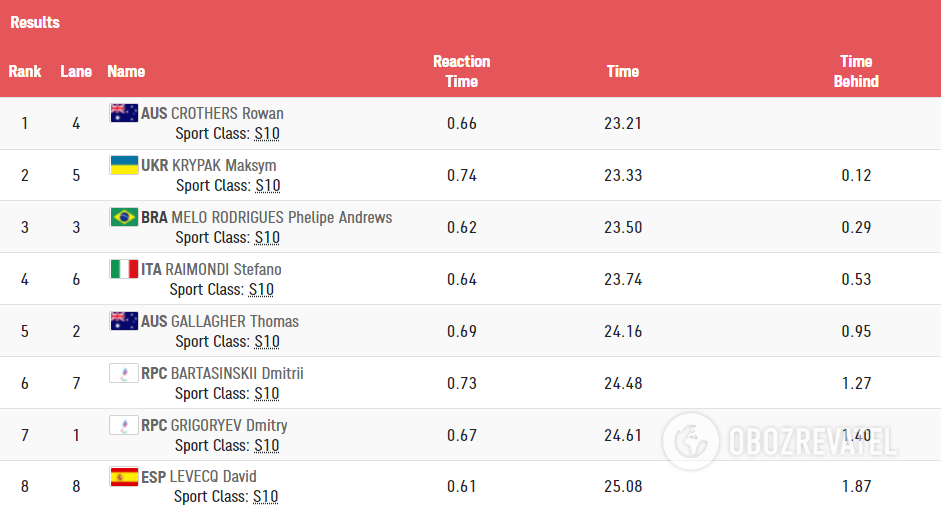The height and width of the screenshot is (512, 941).
Task: Open athlete KRYPAK Maksym's name link
Action: click(224, 165)
